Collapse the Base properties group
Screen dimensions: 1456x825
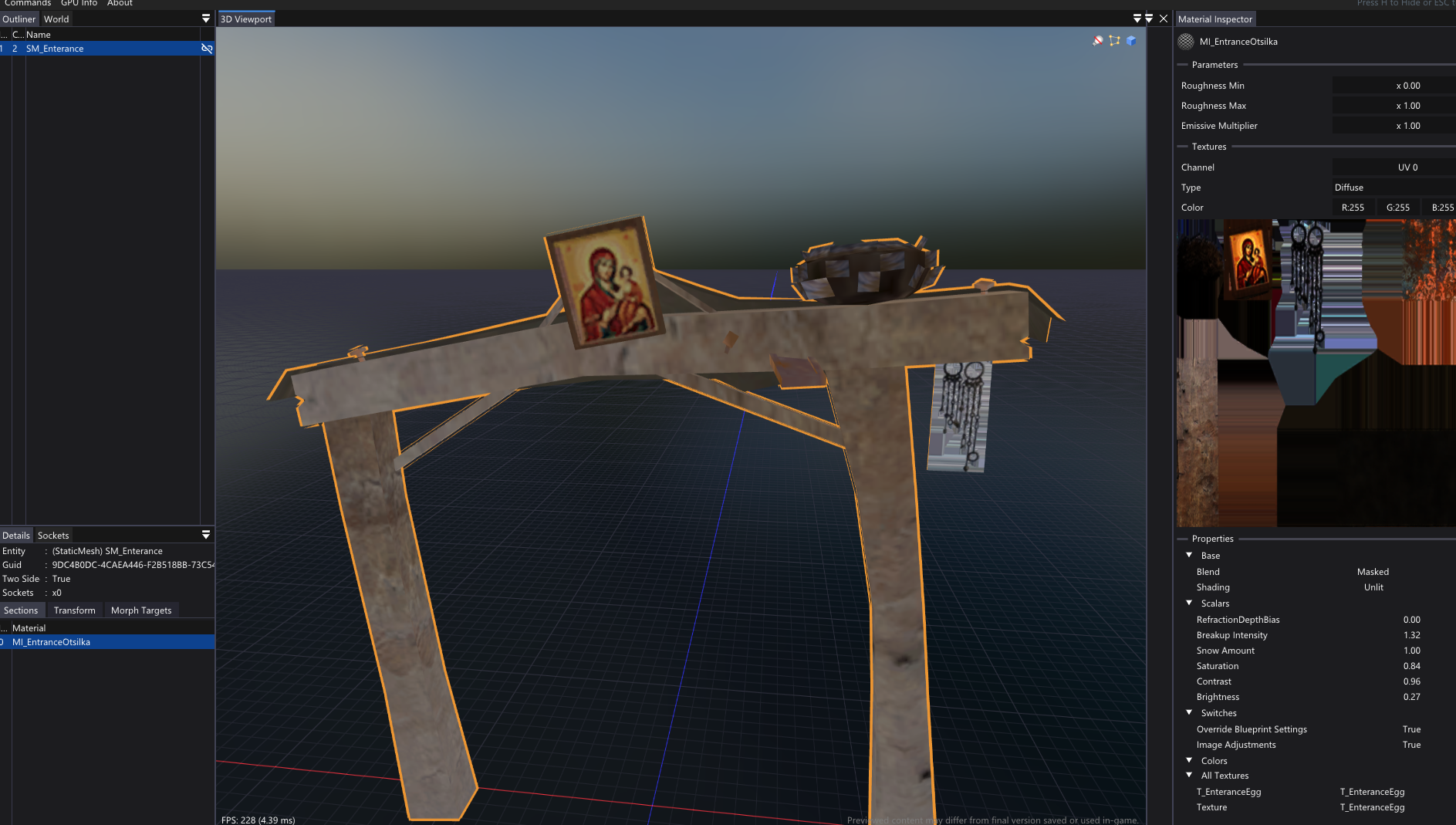[1189, 555]
